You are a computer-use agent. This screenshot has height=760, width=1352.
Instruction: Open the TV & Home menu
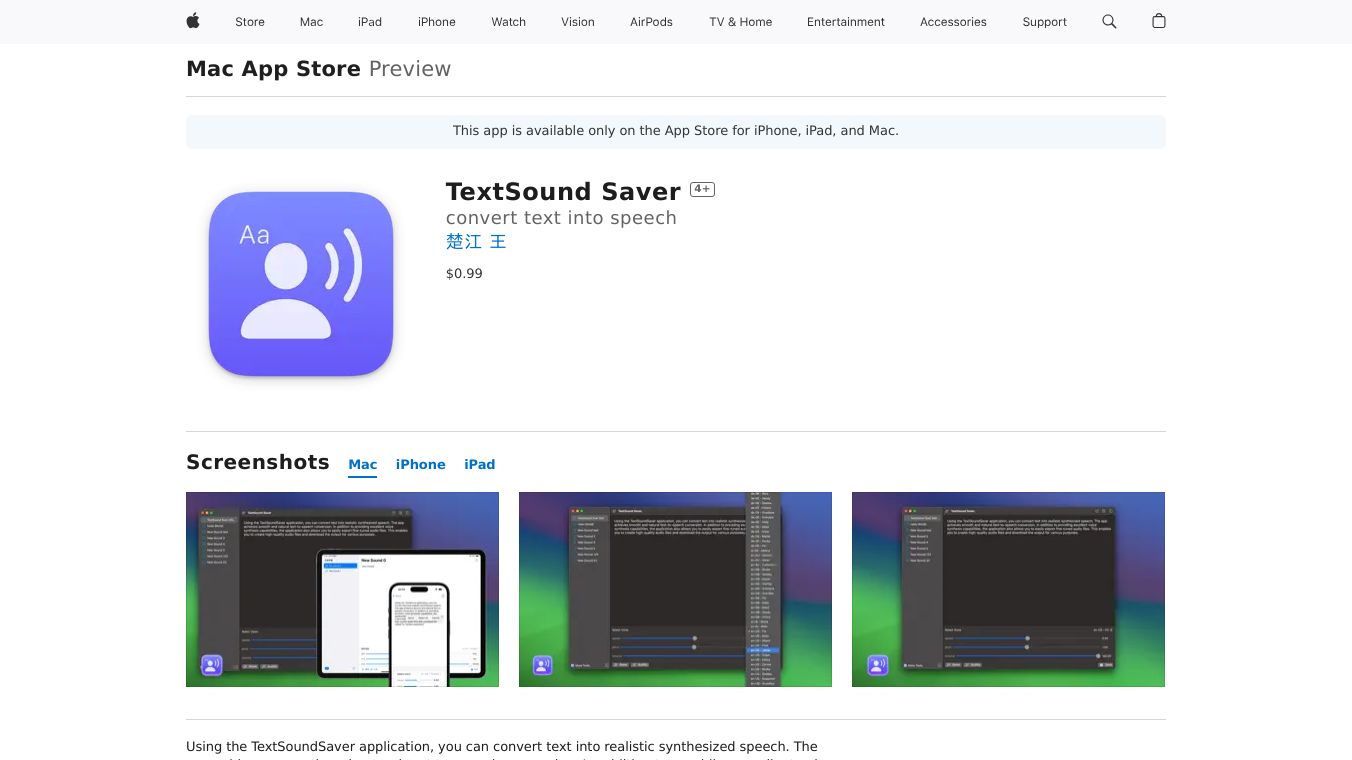coord(741,22)
